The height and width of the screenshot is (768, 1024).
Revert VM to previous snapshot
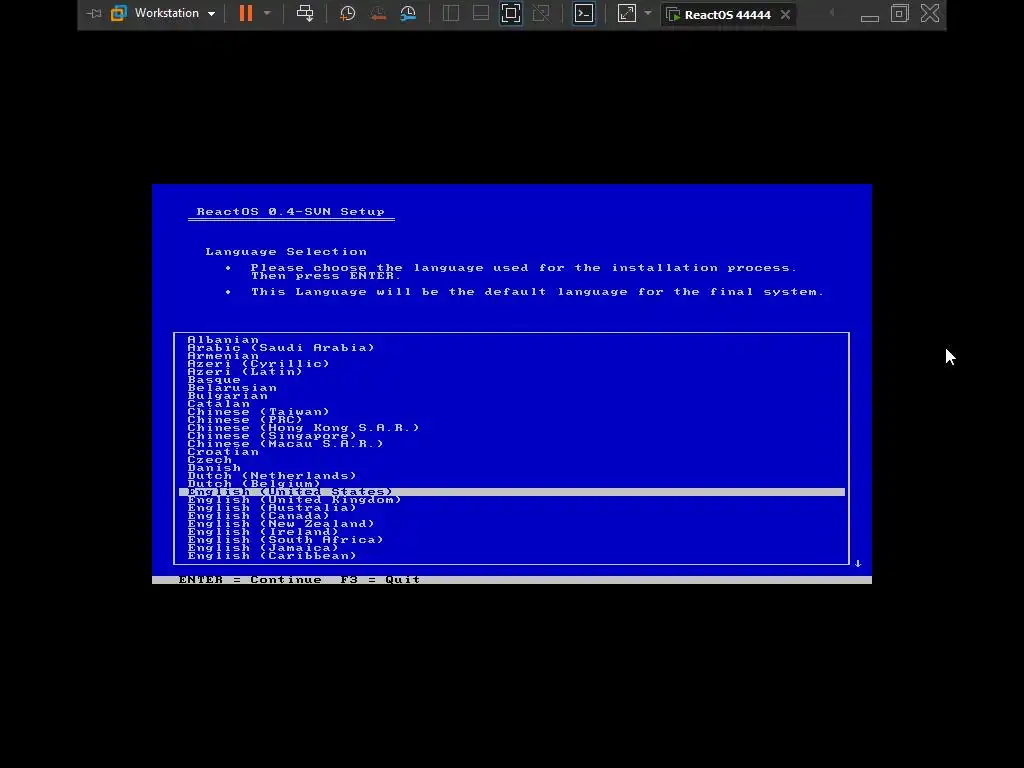(378, 13)
